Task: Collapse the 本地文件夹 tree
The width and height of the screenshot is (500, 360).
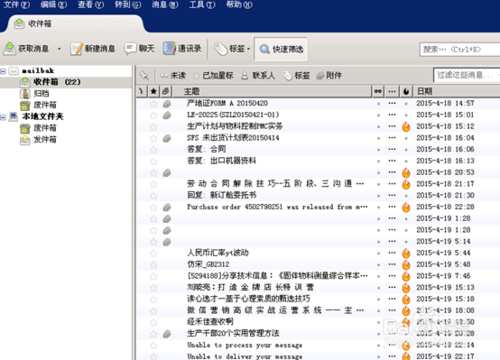Action: pyautogui.click(x=3, y=117)
